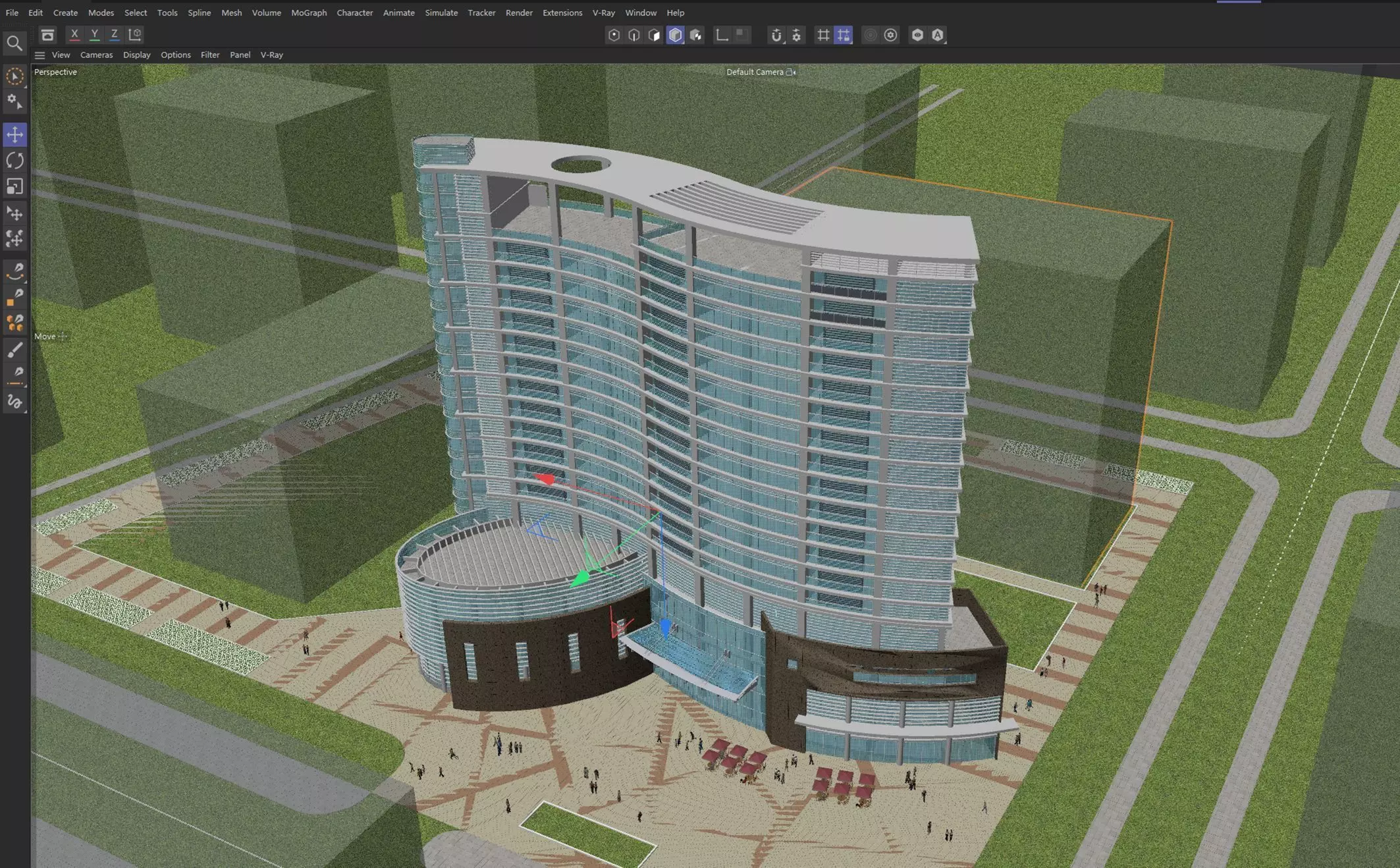1400x868 pixels.
Task: Open the Extensions menu
Action: tap(562, 13)
